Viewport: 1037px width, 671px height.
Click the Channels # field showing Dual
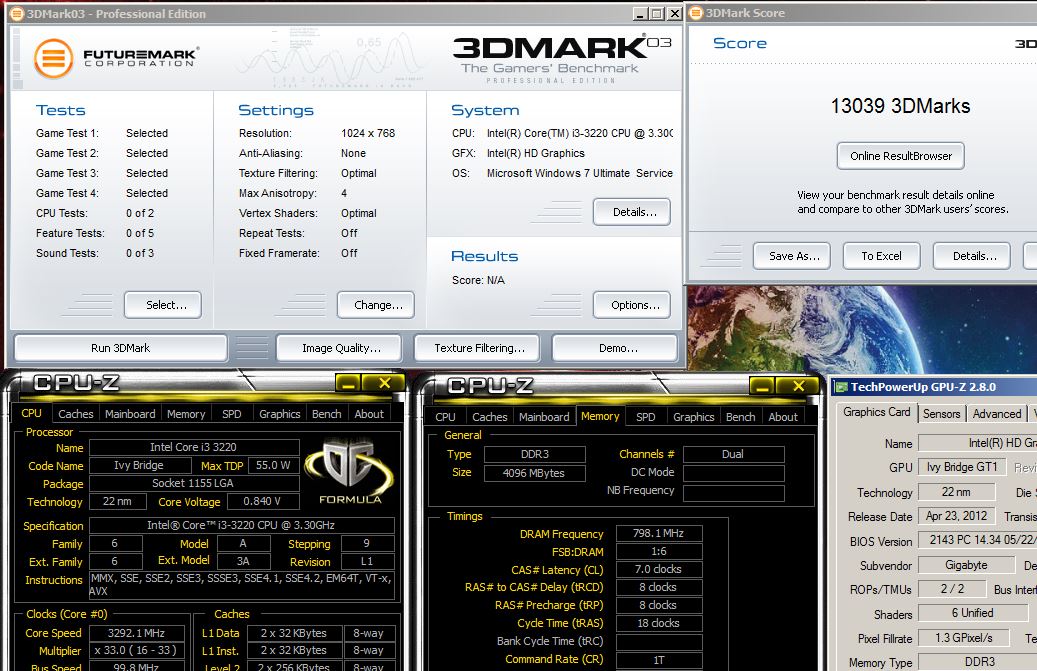733,455
